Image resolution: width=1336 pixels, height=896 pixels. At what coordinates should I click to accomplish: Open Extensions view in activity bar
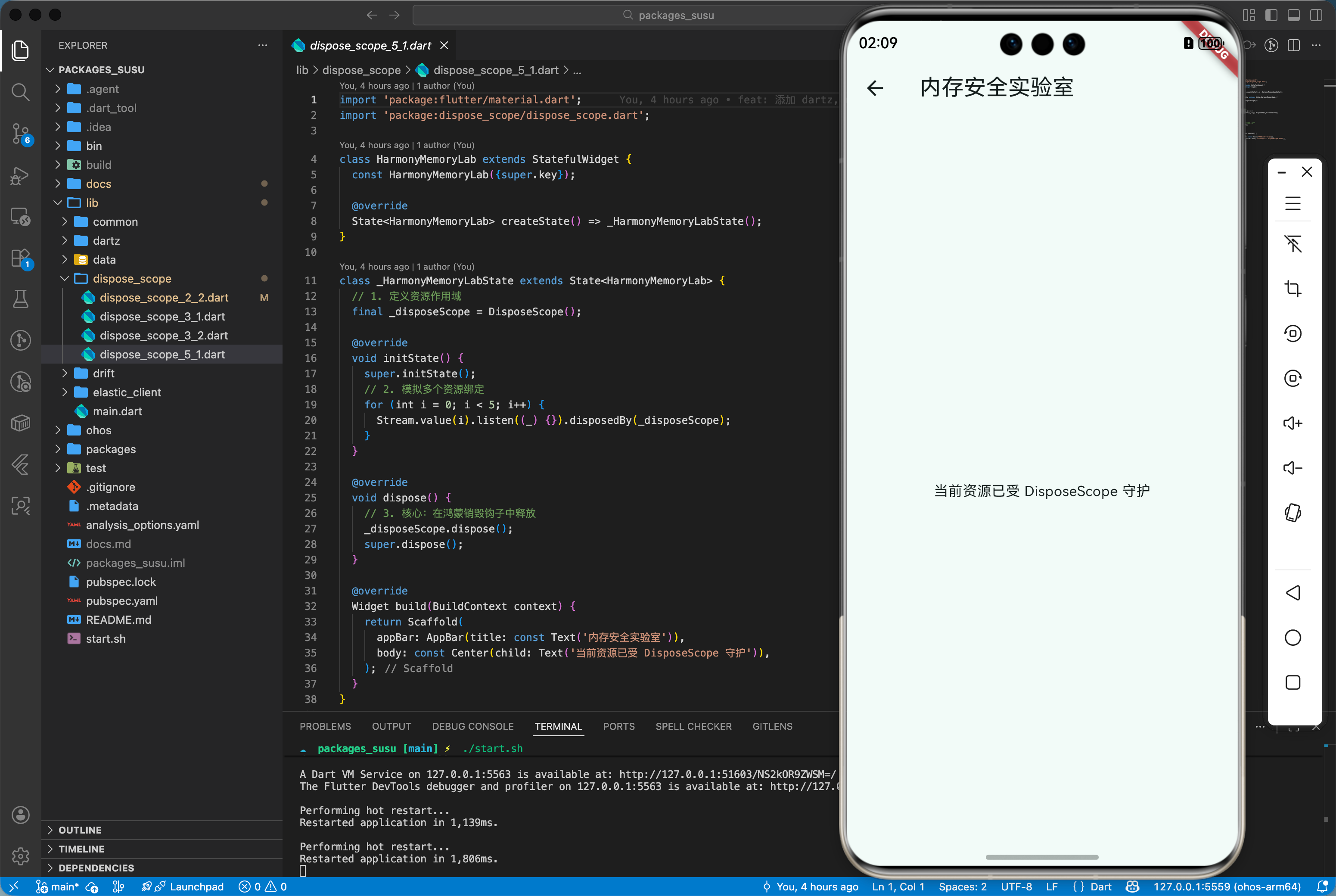point(21,258)
